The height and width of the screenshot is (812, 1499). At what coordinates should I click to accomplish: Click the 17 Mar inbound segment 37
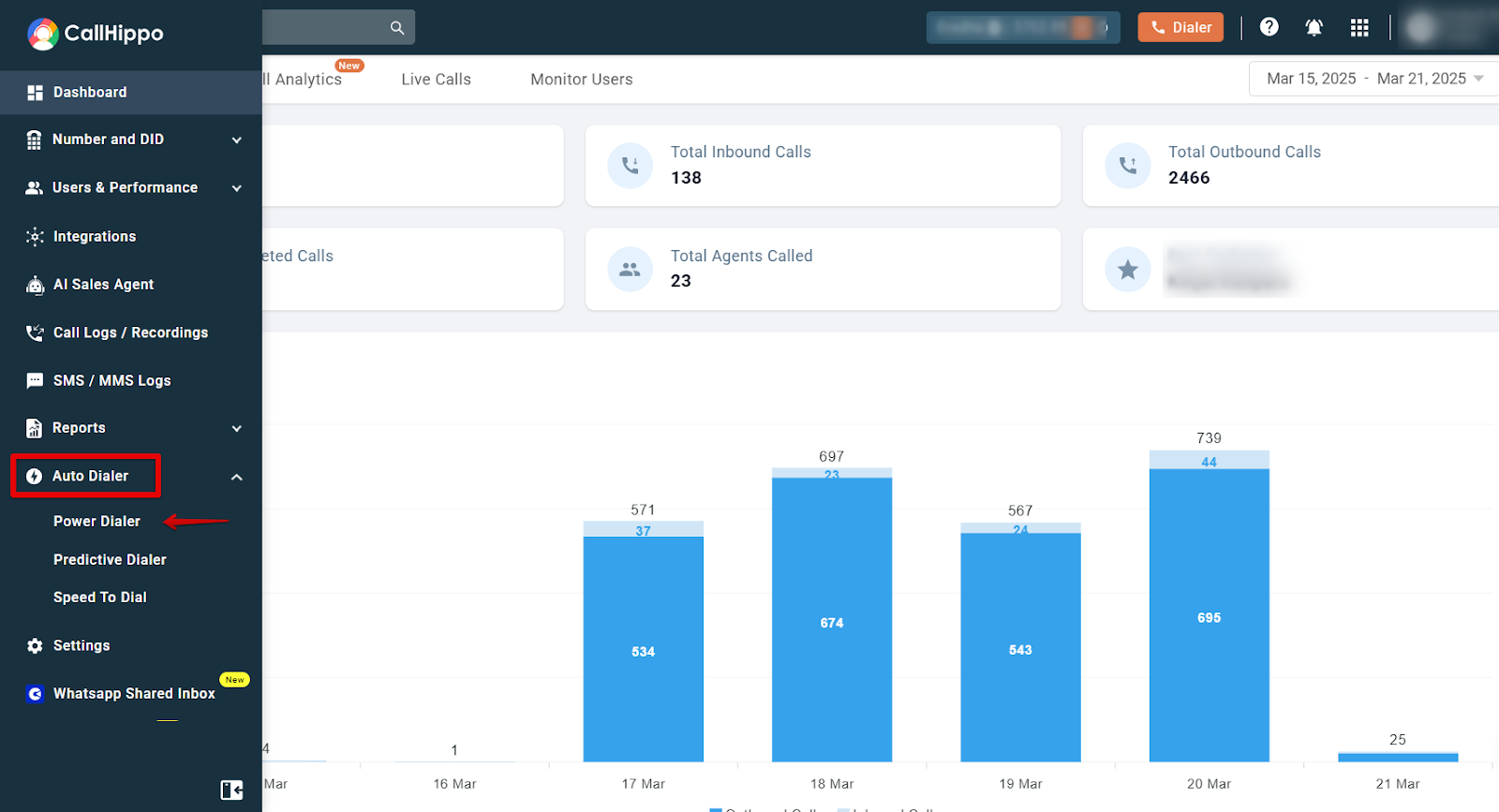pyautogui.click(x=643, y=529)
